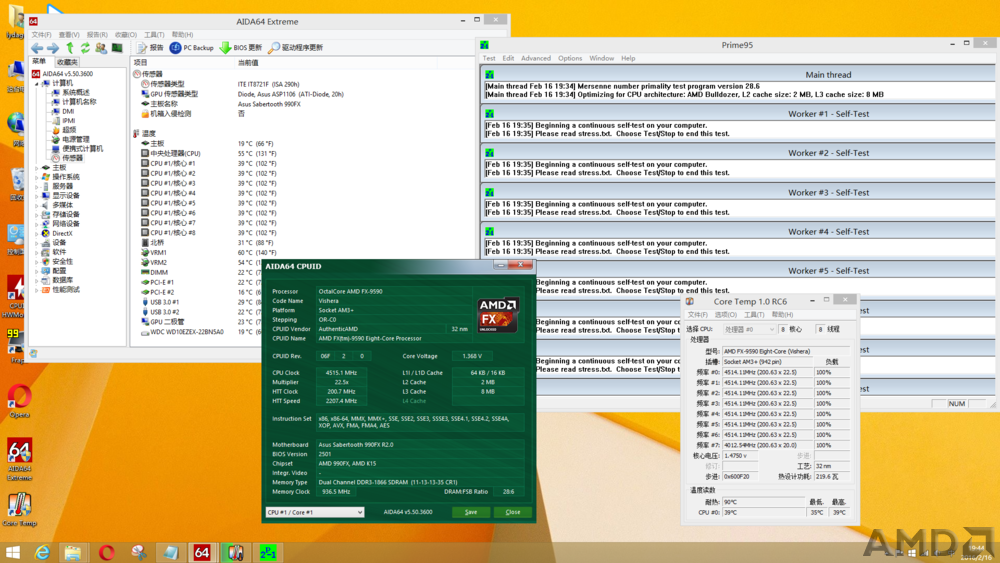
Task: Switch to Core Temp via taskbar icon
Action: 235,552
